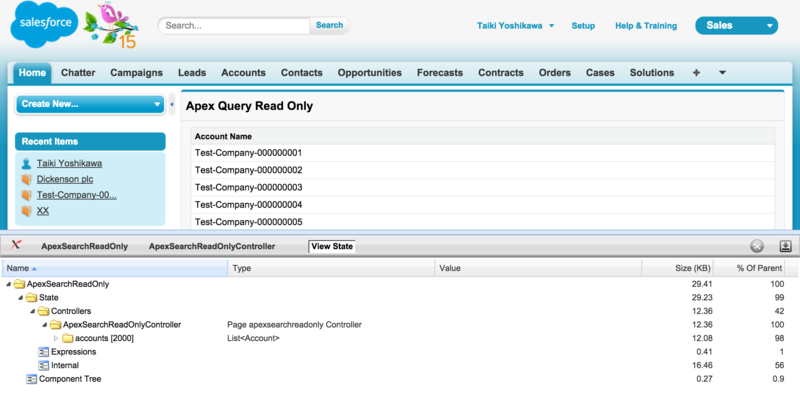
Task: Open the Opportunities tab
Action: click(x=369, y=73)
